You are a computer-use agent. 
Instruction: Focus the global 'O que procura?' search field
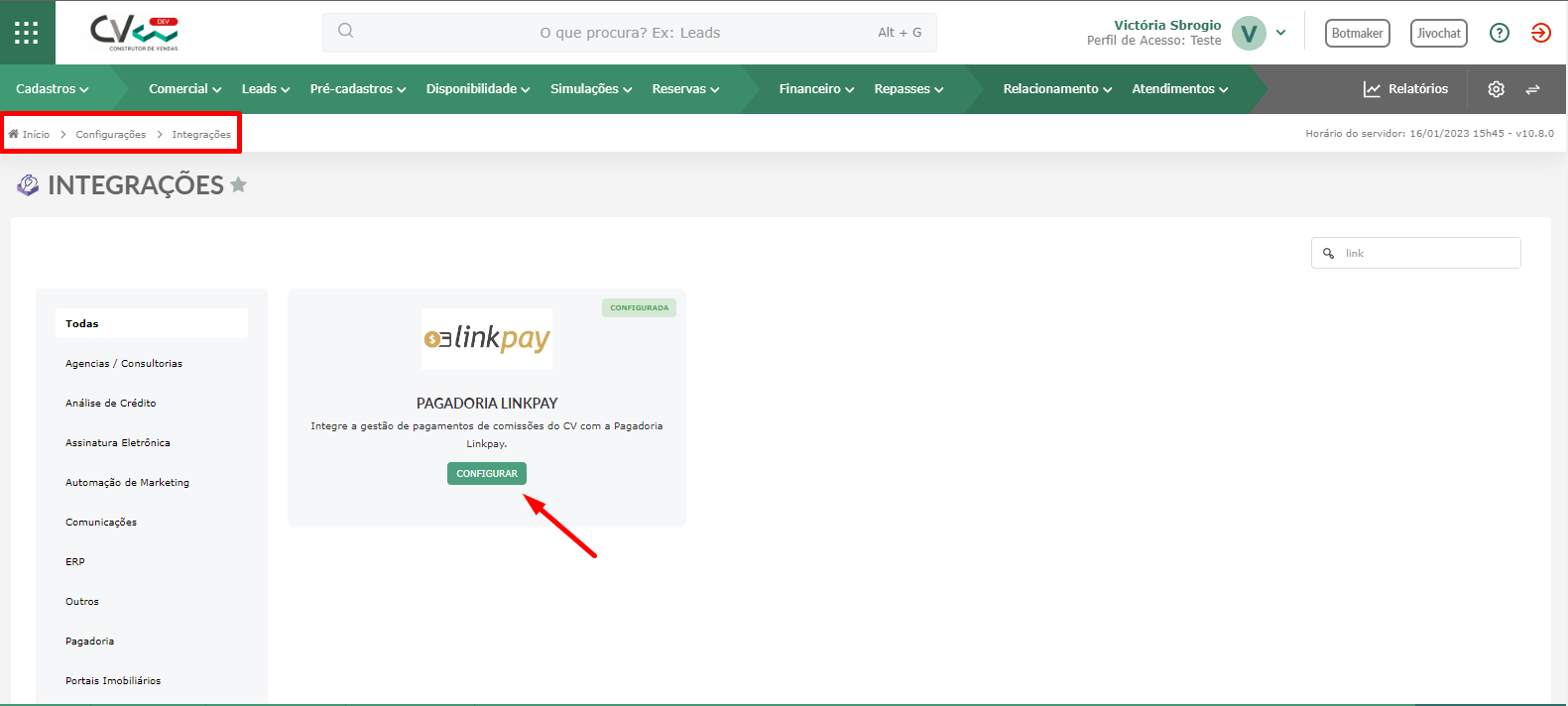click(x=629, y=33)
